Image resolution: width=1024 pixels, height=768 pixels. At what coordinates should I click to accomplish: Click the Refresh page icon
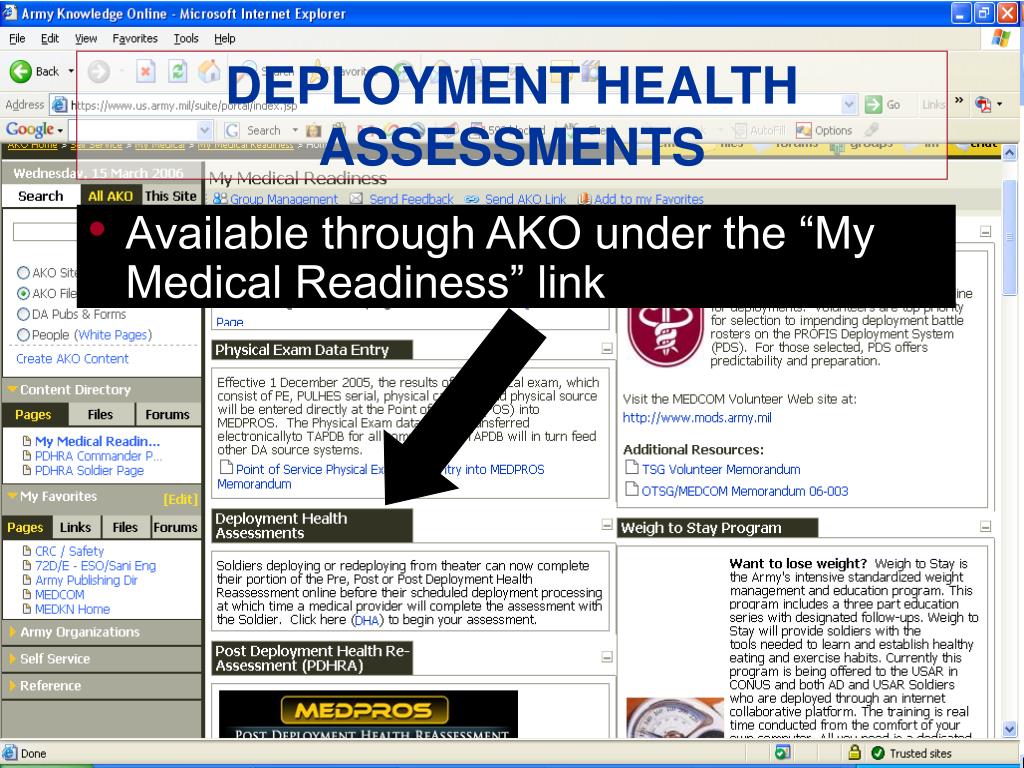coord(177,71)
